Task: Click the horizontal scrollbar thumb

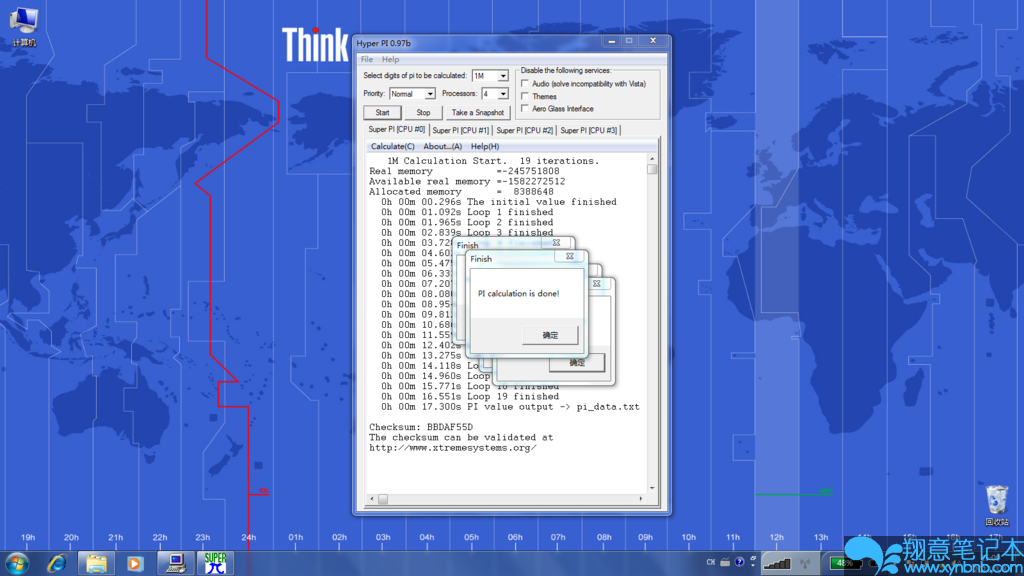Action: point(383,499)
